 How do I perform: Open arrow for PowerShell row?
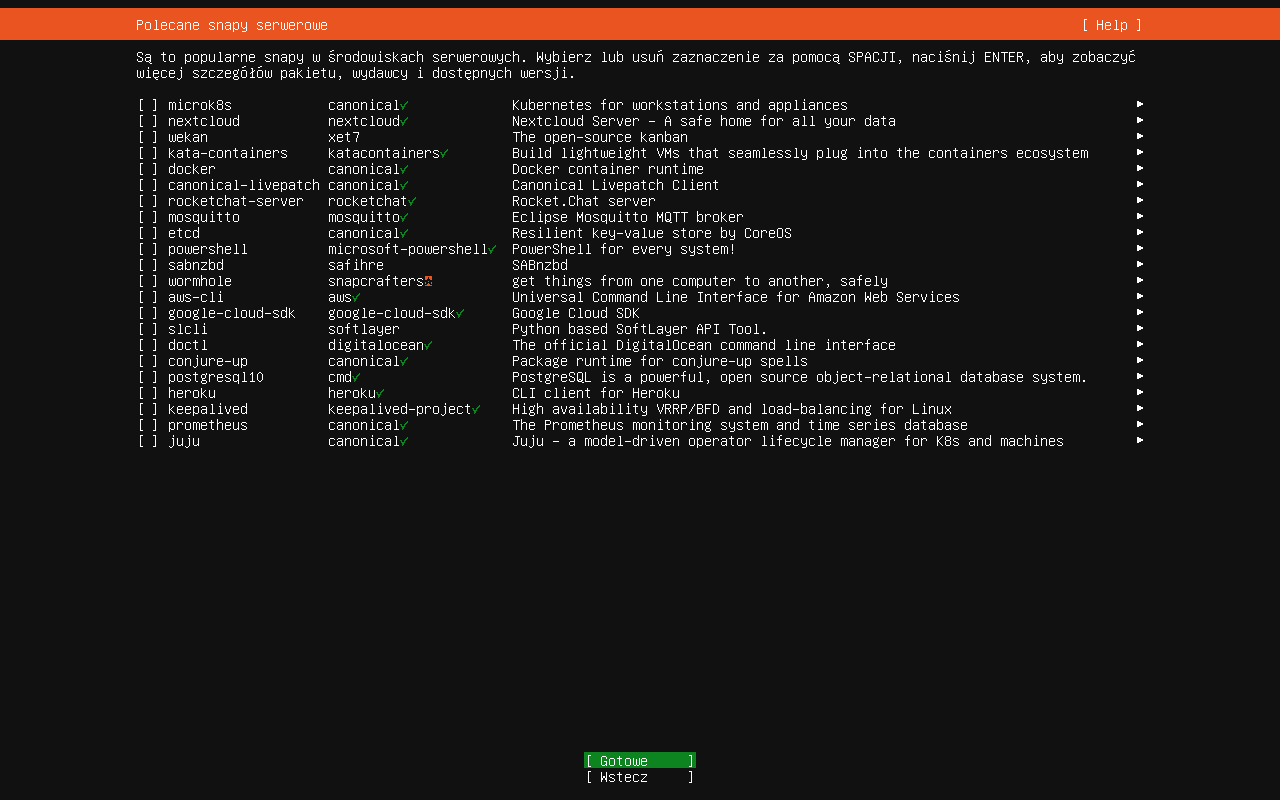click(x=1140, y=248)
